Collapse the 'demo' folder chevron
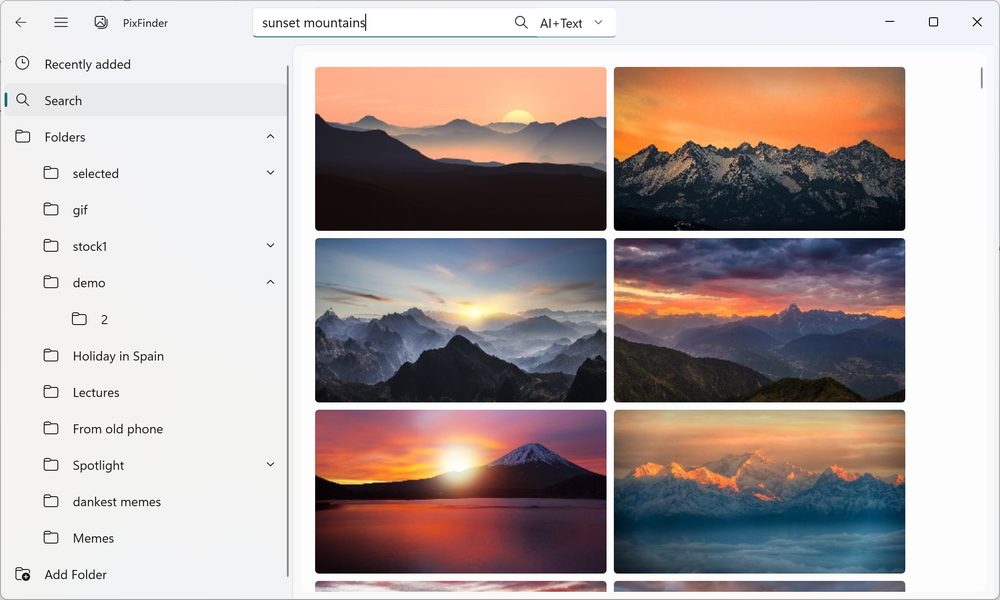1000x600 pixels. [270, 282]
